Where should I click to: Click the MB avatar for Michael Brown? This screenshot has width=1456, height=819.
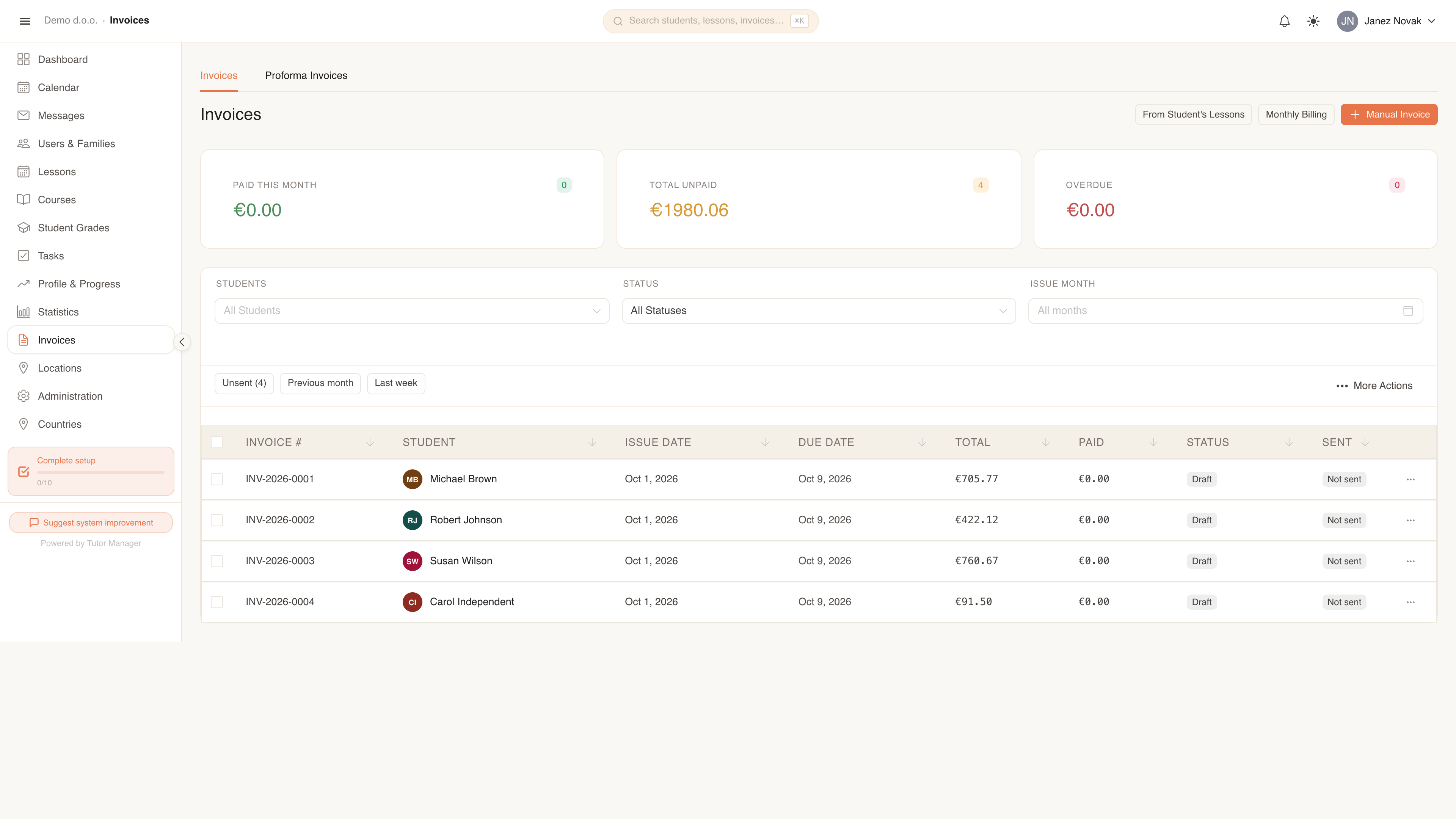tap(412, 479)
